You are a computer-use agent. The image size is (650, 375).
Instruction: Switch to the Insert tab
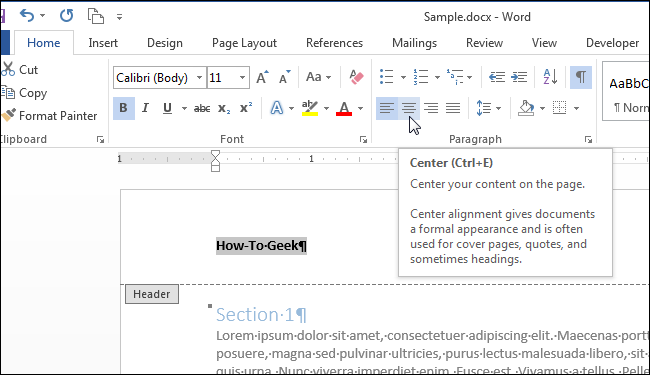tap(103, 43)
